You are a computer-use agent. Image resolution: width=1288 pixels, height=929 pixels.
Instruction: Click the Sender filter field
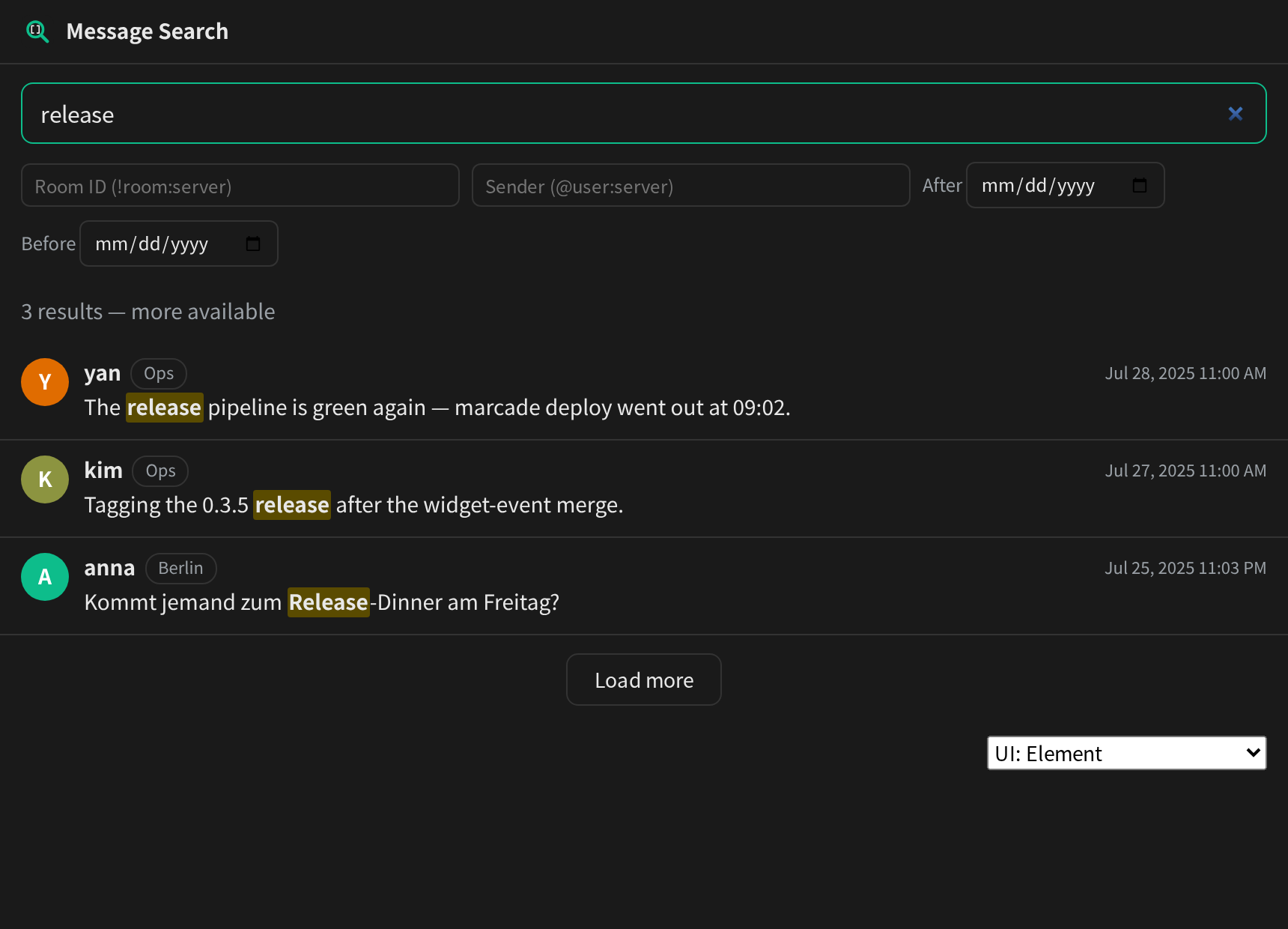coord(691,186)
